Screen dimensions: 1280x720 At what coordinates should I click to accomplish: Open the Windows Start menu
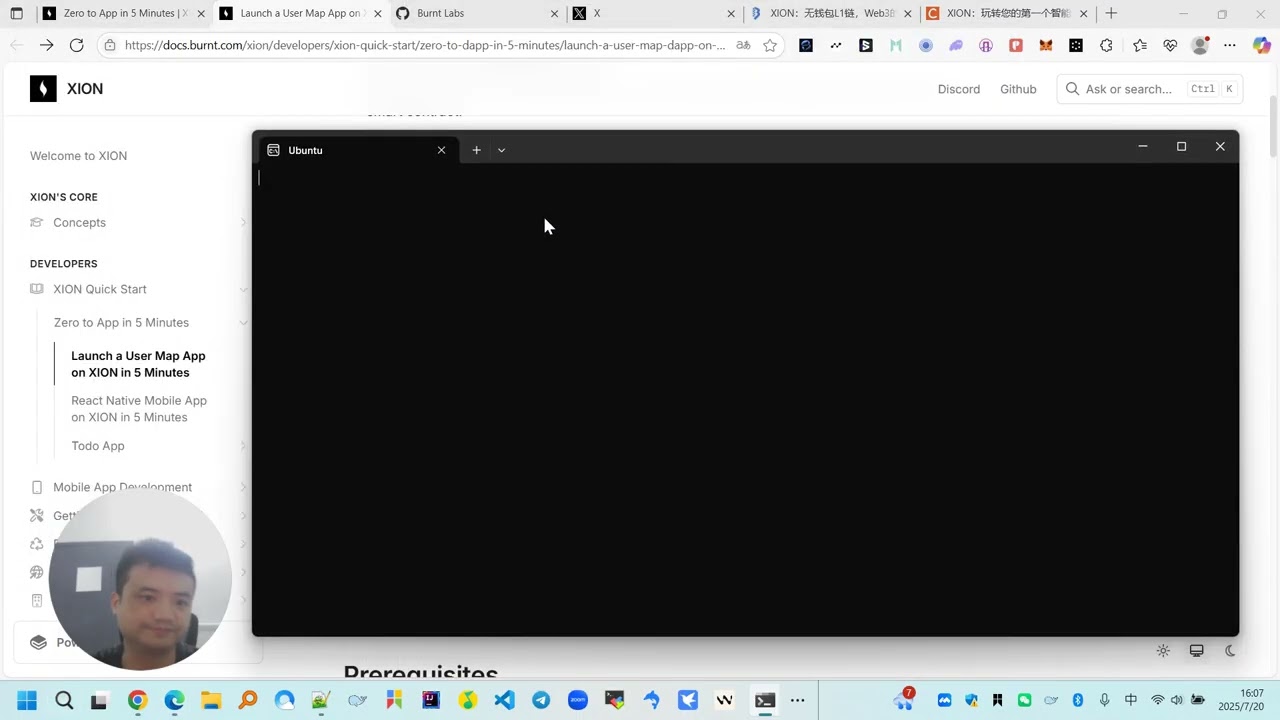pos(27,700)
